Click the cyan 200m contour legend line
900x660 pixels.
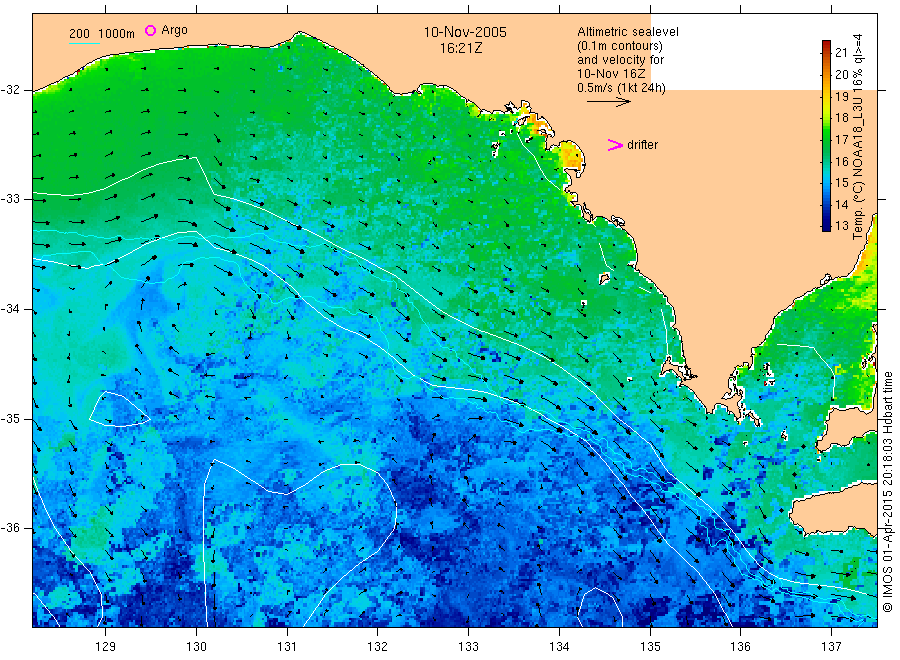[84, 43]
